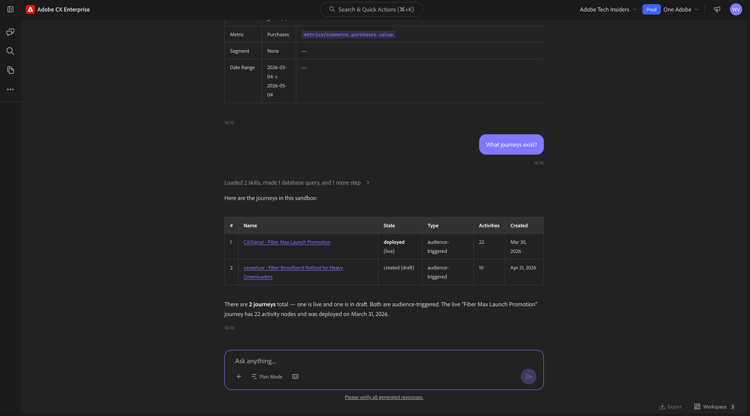Click the 'Purchases' metric cell
Image resolution: width=750 pixels, height=416 pixels.
(x=278, y=34)
